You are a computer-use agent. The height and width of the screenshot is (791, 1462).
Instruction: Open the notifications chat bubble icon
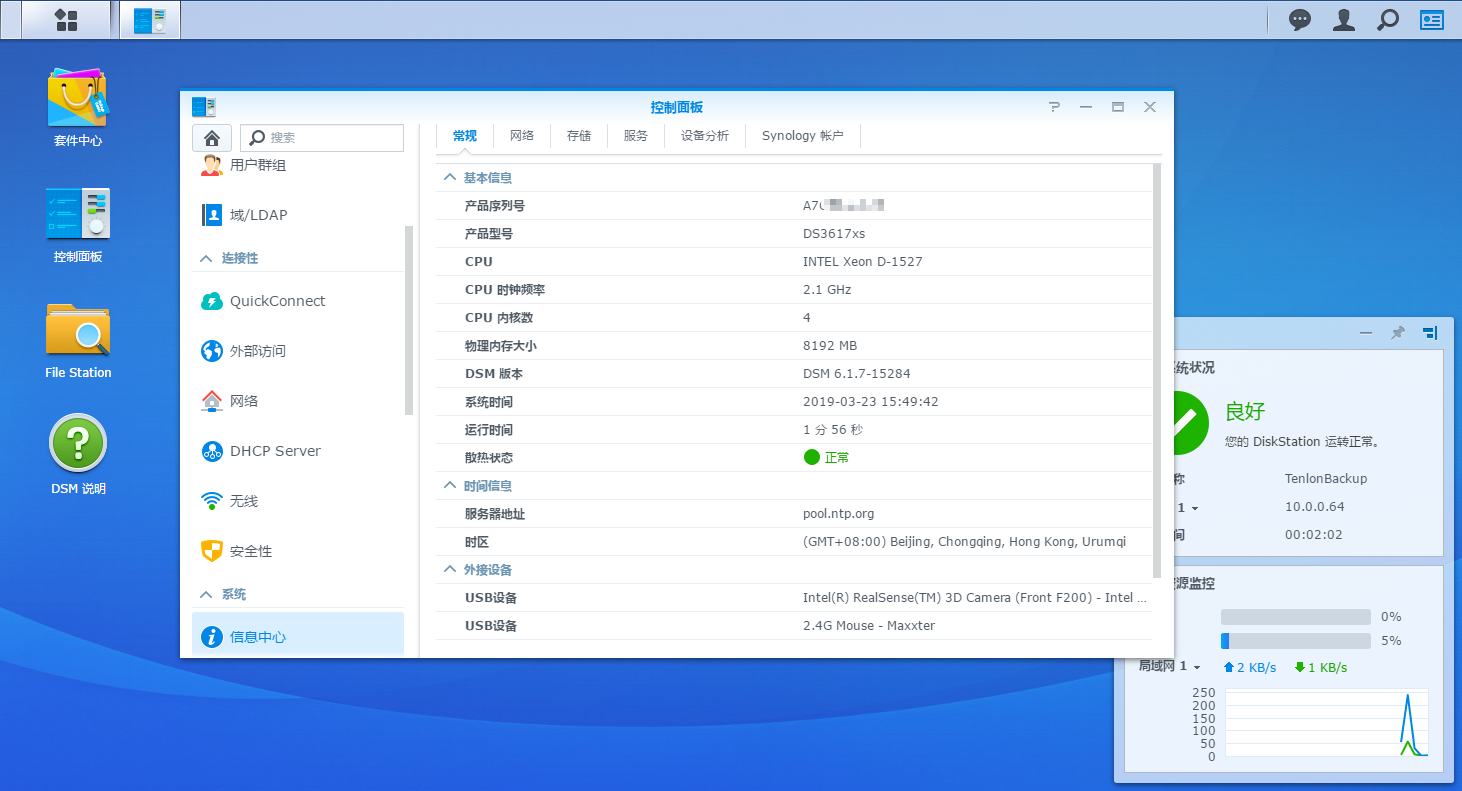coord(1300,20)
